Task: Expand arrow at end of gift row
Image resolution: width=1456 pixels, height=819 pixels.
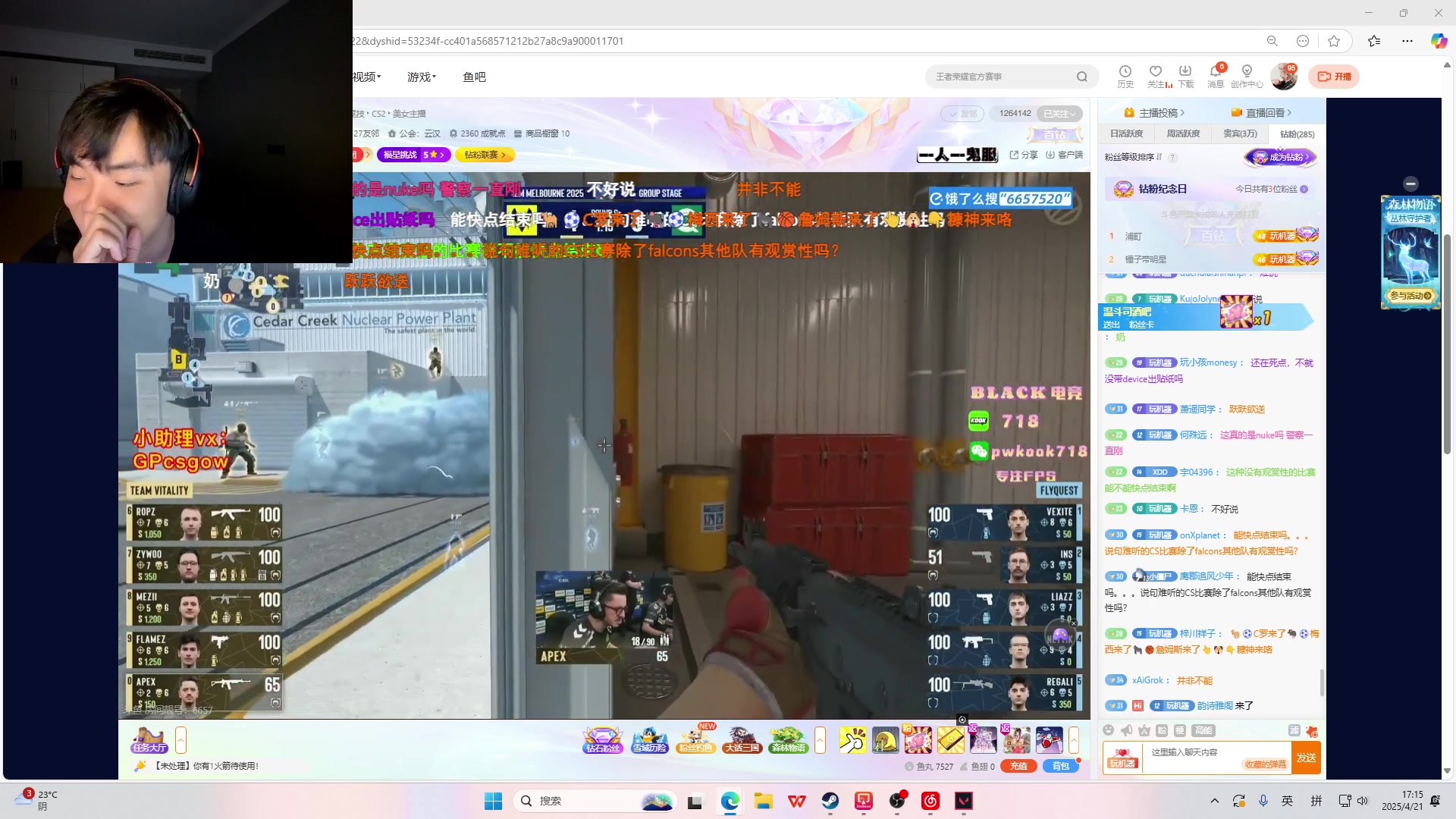Action: (1074, 739)
